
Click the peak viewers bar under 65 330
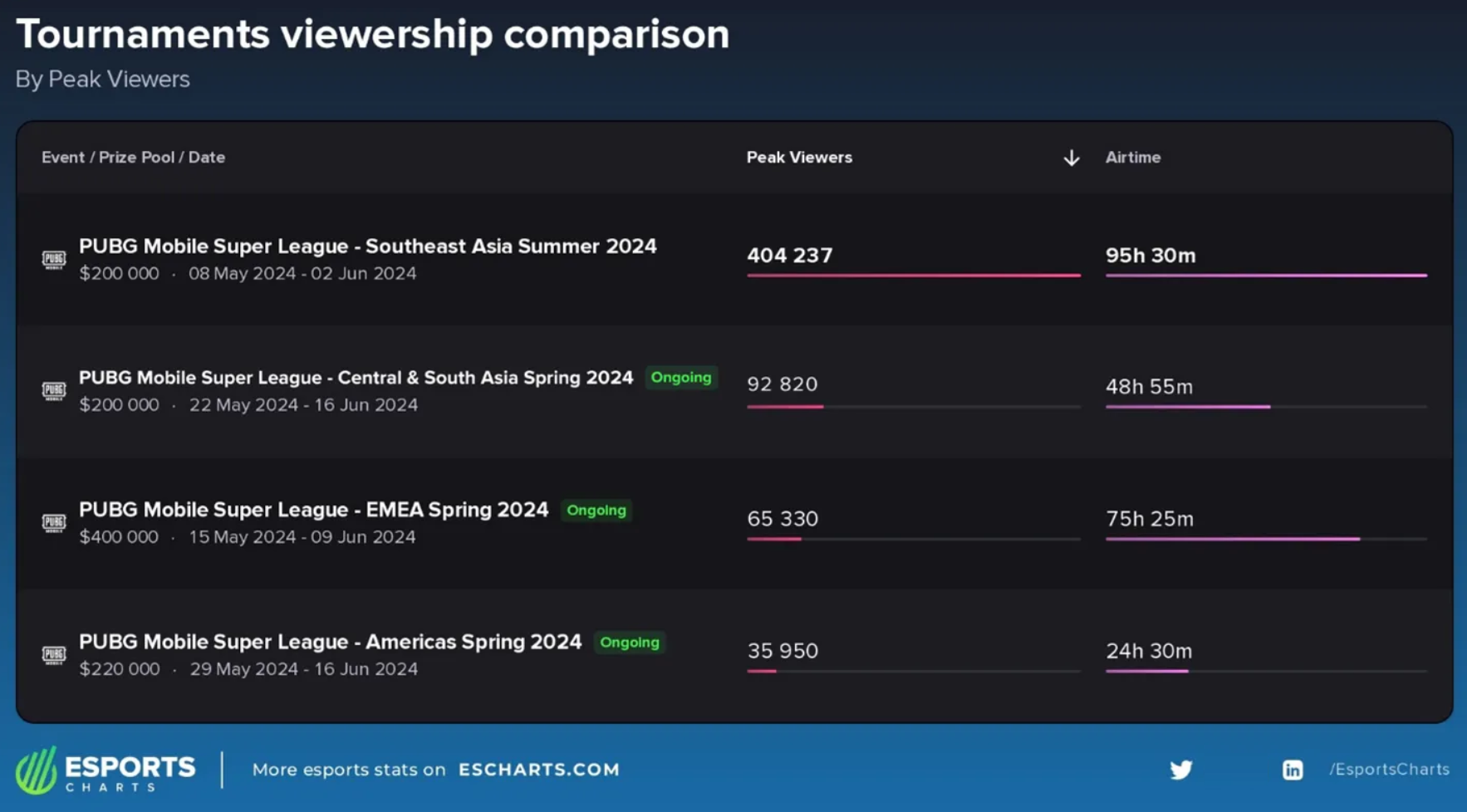[914, 539]
